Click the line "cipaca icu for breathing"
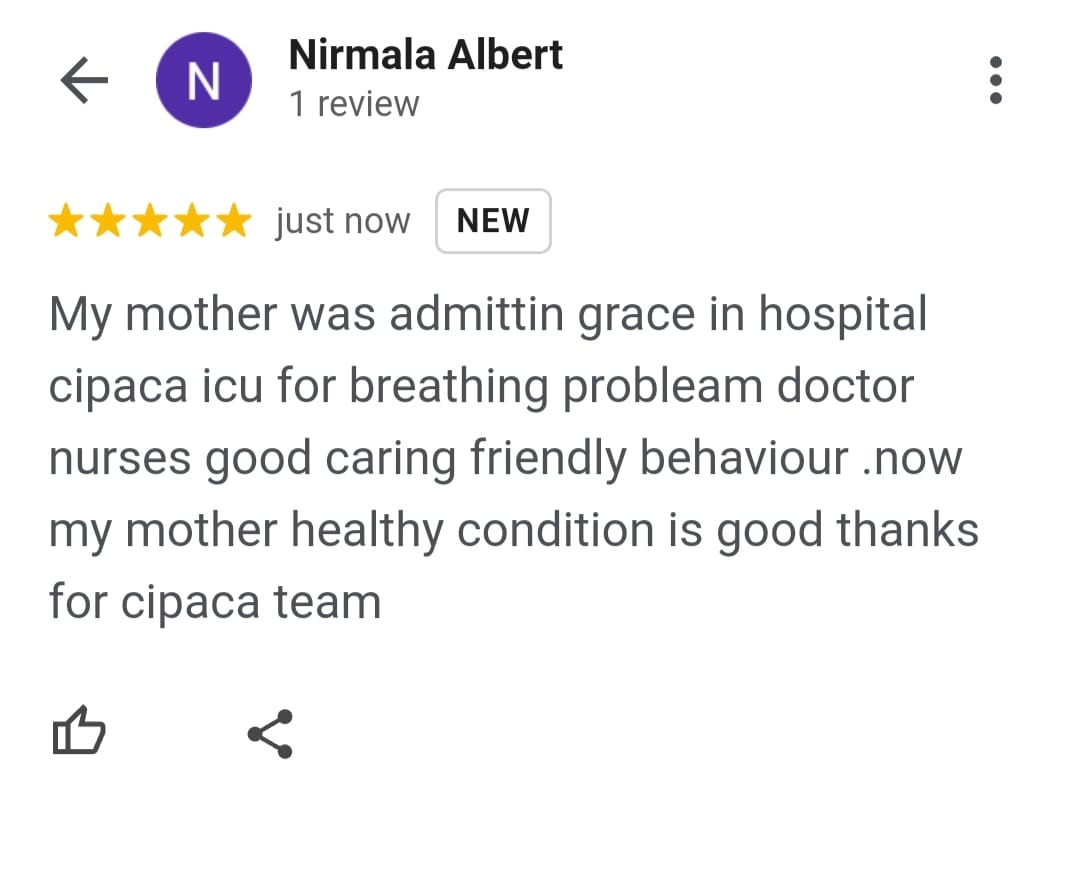 [481, 388]
